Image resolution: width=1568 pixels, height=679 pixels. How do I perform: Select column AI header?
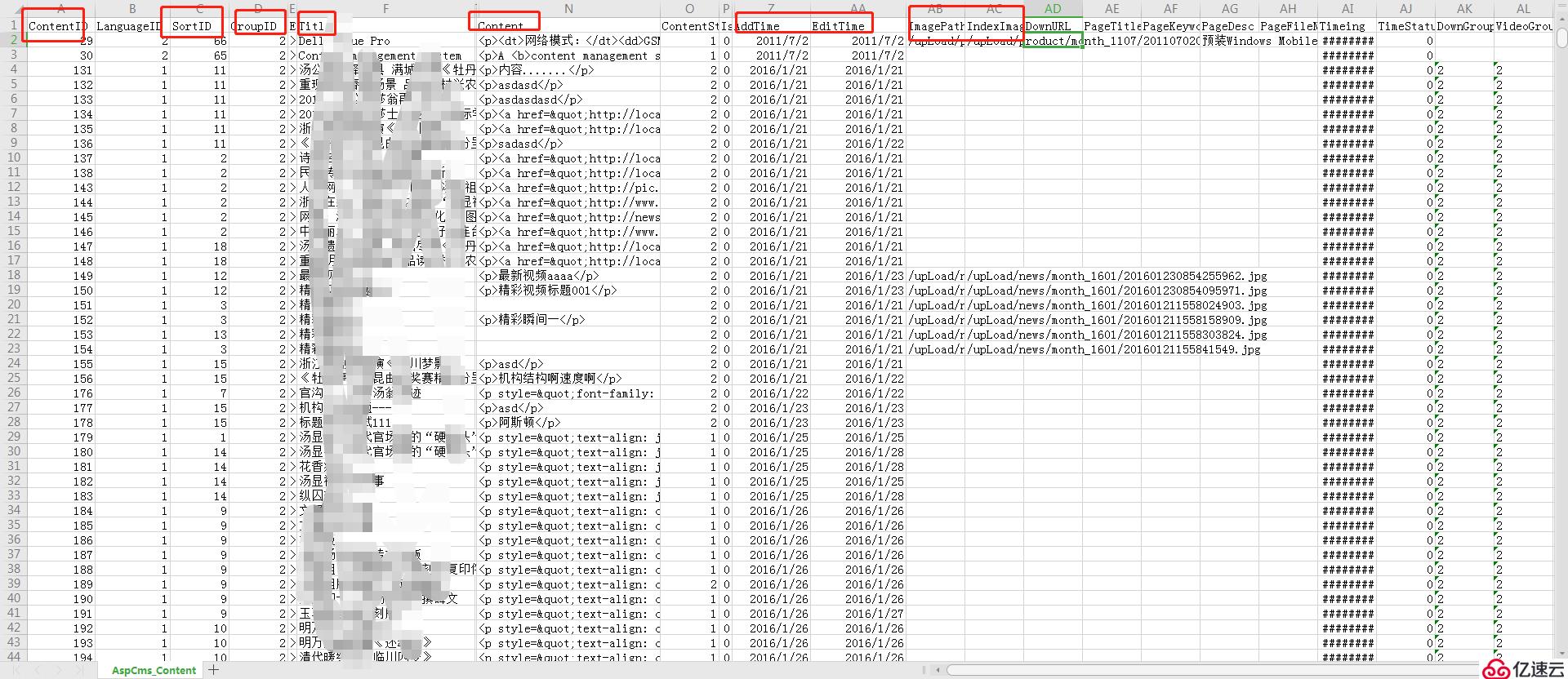click(x=1347, y=9)
